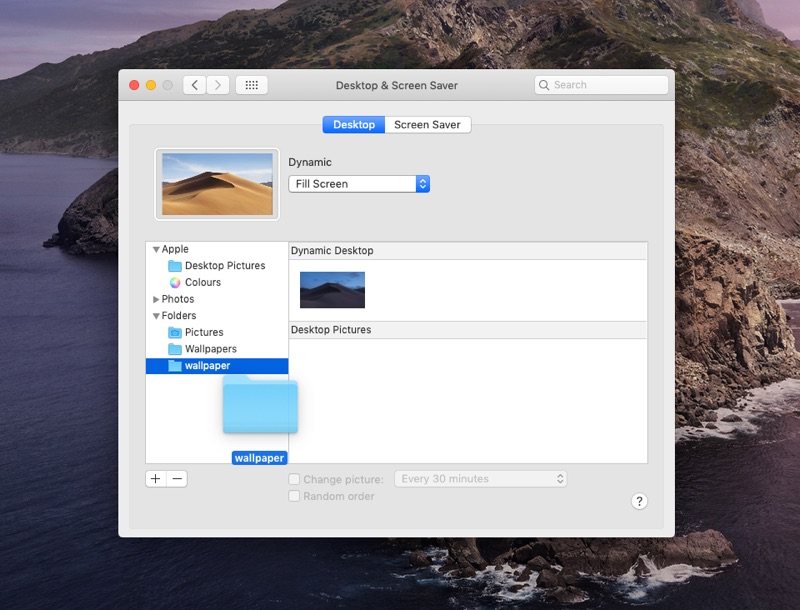Click the Desktop Pictures folder icon

pyautogui.click(x=175, y=266)
